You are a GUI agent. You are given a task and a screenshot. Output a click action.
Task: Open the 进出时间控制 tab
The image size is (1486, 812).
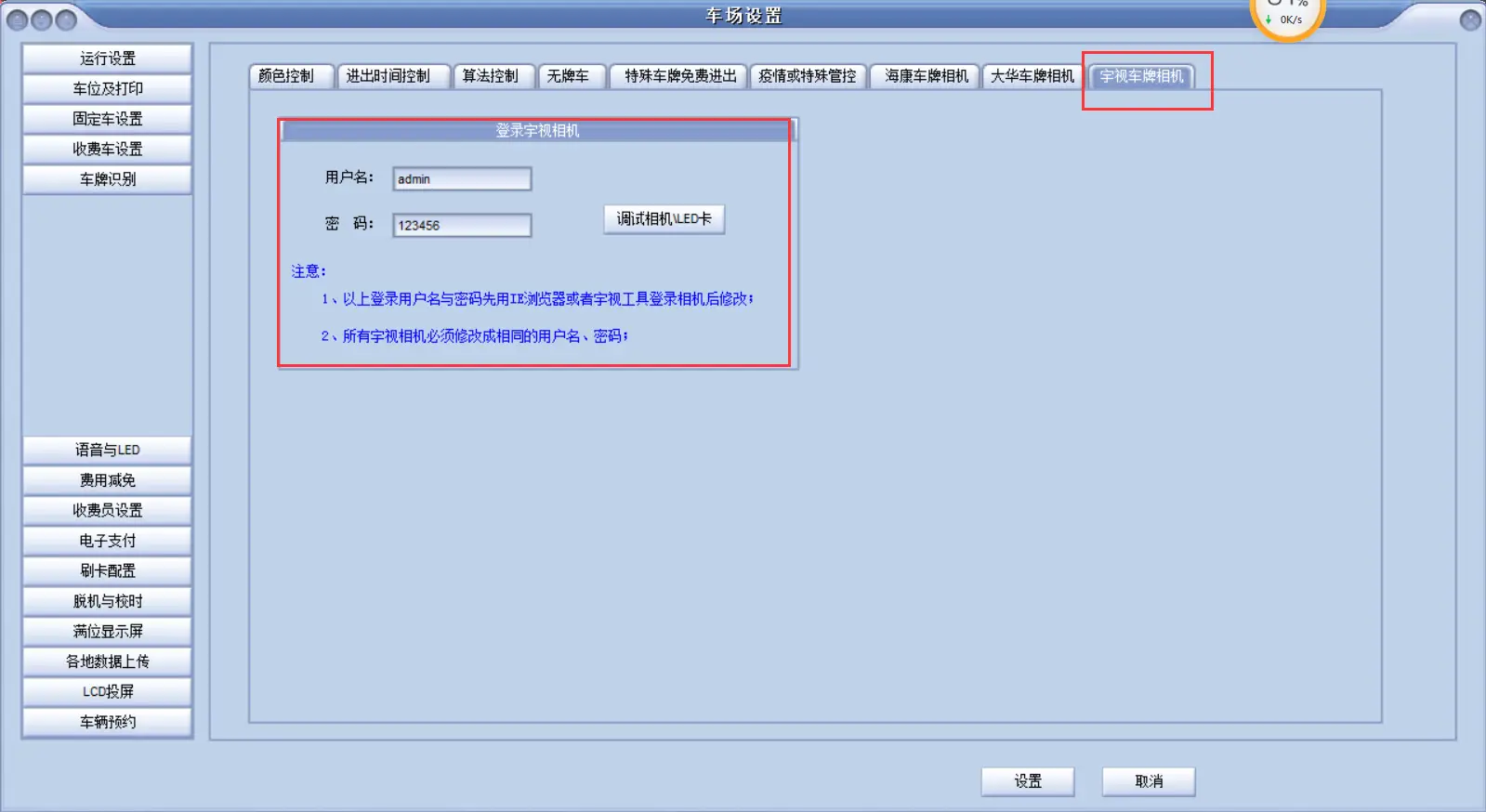click(388, 76)
